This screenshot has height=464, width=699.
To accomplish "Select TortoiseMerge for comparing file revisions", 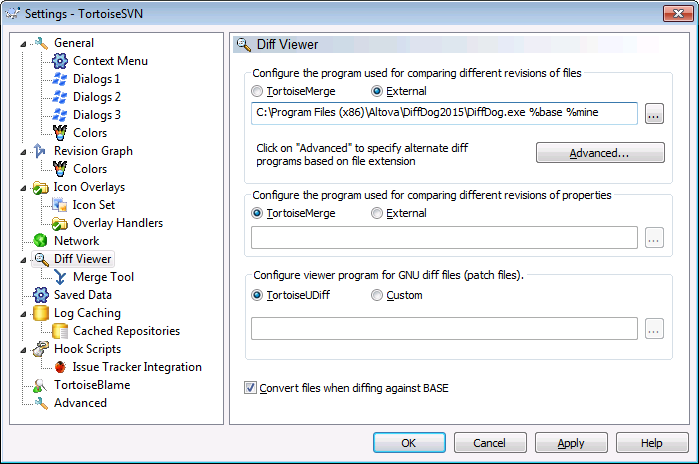I will (x=258, y=91).
